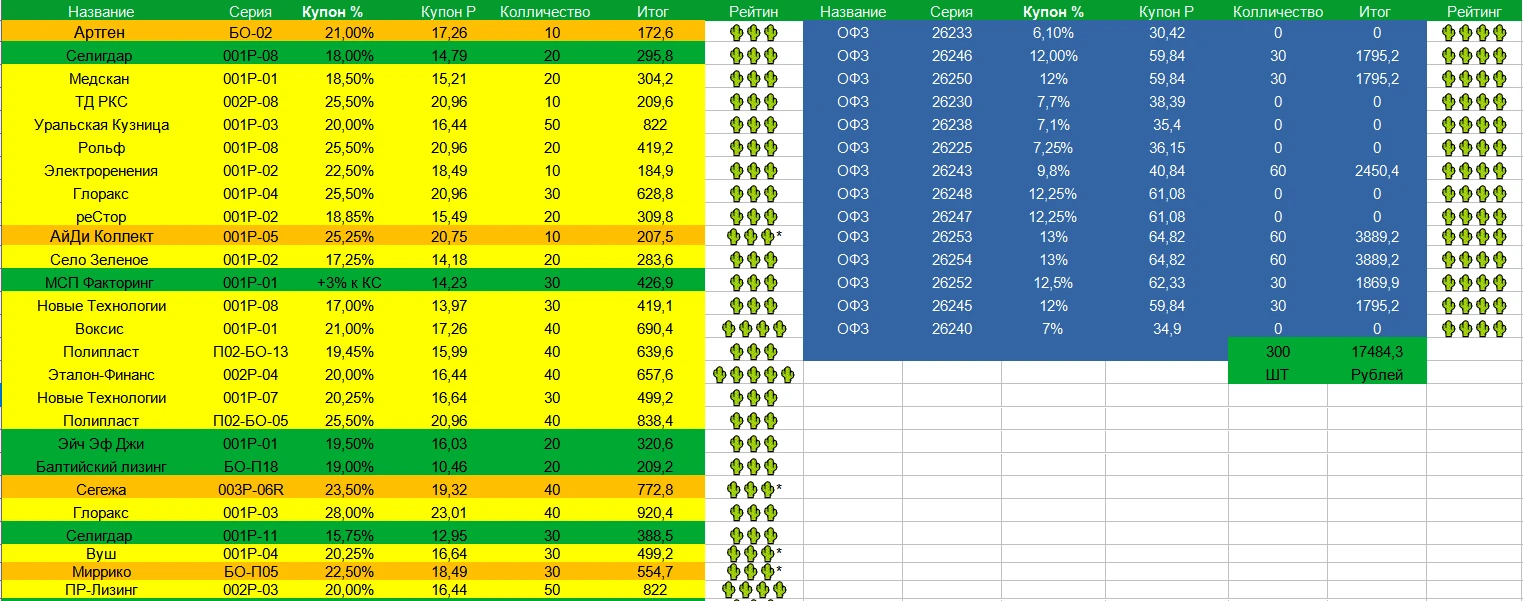Click the total cell 172,6

point(655,33)
